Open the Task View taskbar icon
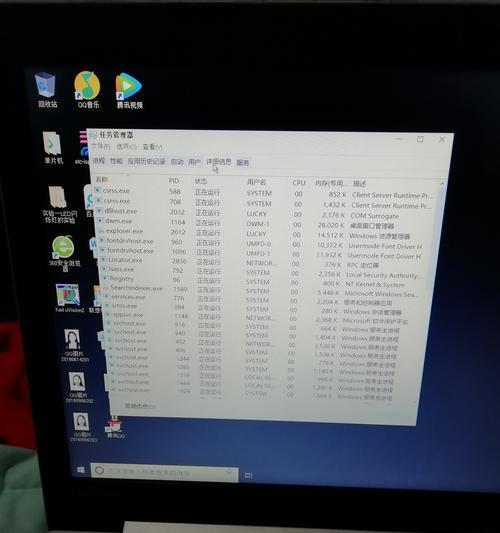 (248, 476)
